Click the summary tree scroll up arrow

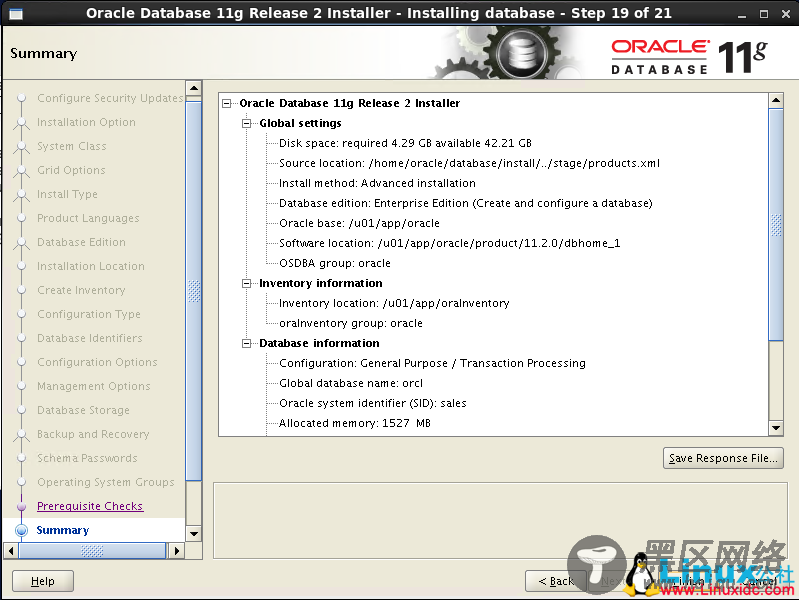(x=776, y=100)
